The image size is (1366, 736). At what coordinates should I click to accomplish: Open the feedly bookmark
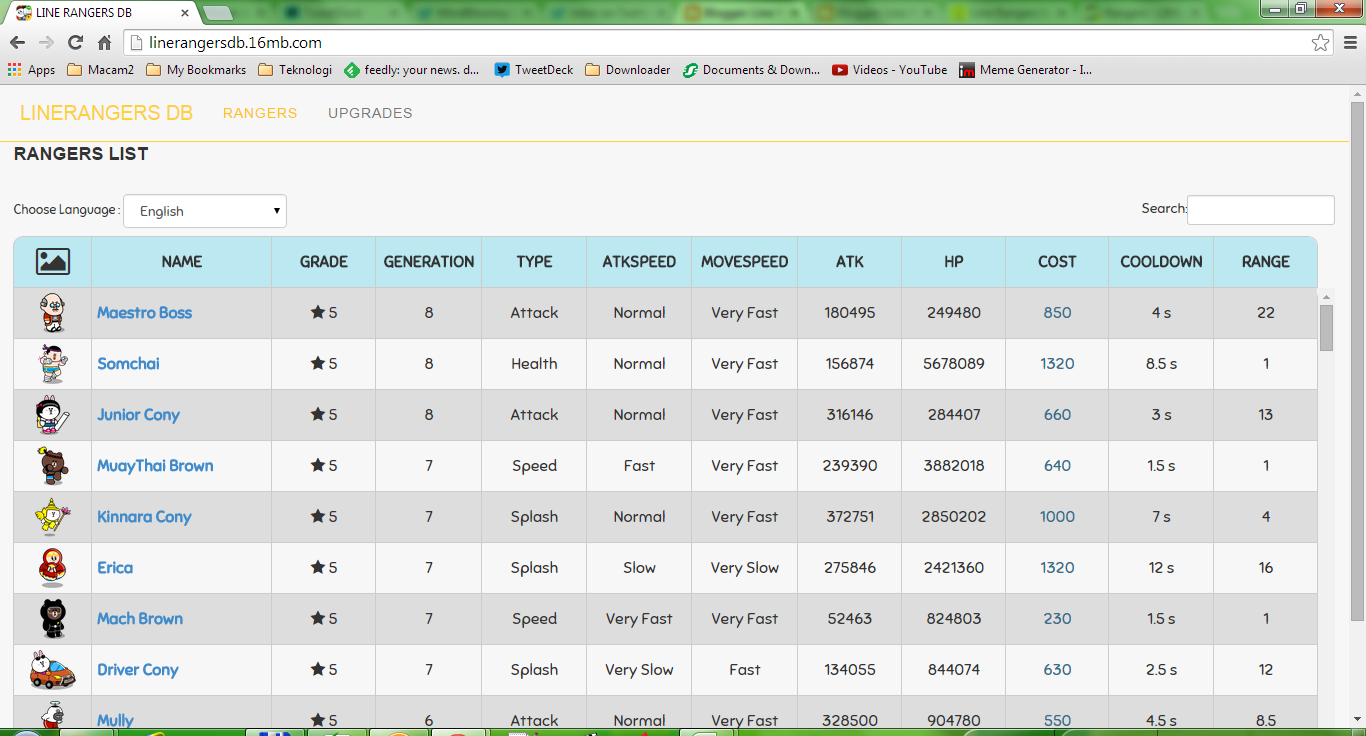[412, 70]
